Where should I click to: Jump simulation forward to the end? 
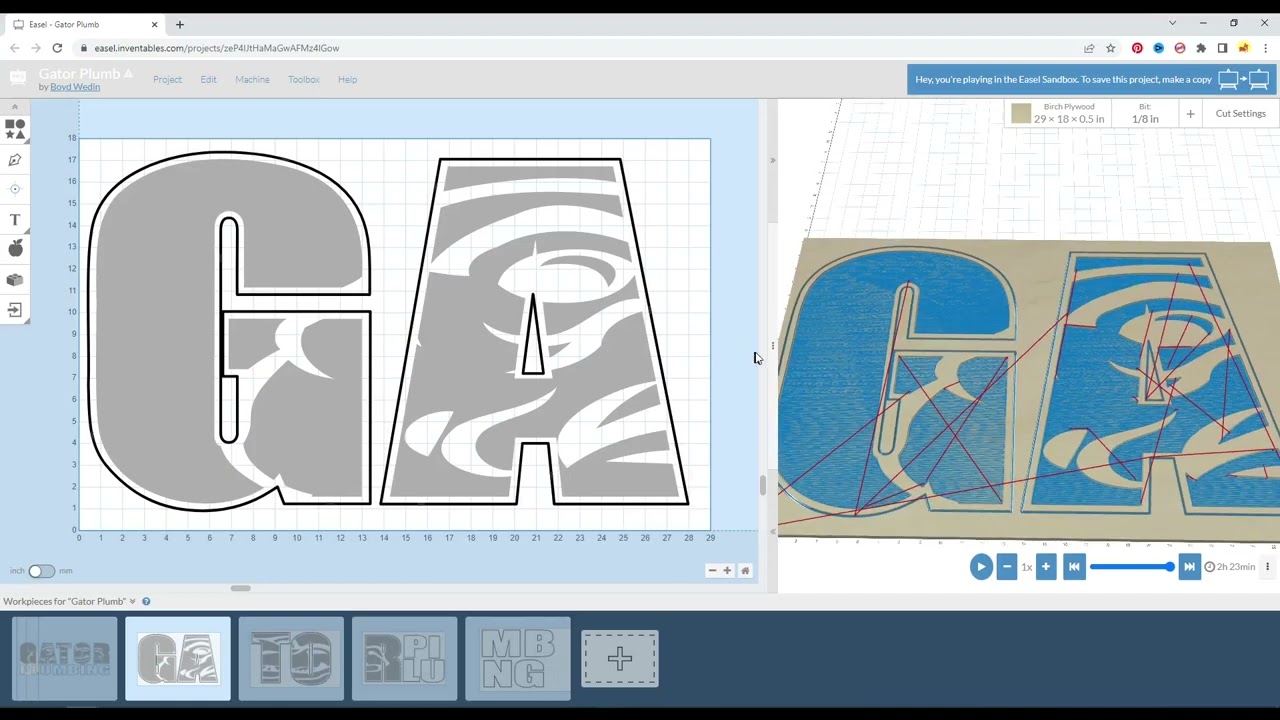pyautogui.click(x=1189, y=567)
